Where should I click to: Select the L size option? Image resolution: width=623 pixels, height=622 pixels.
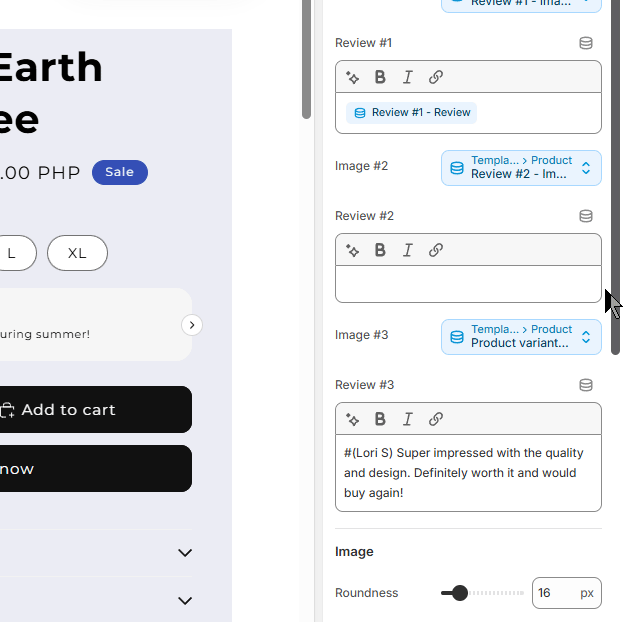(x=14, y=253)
